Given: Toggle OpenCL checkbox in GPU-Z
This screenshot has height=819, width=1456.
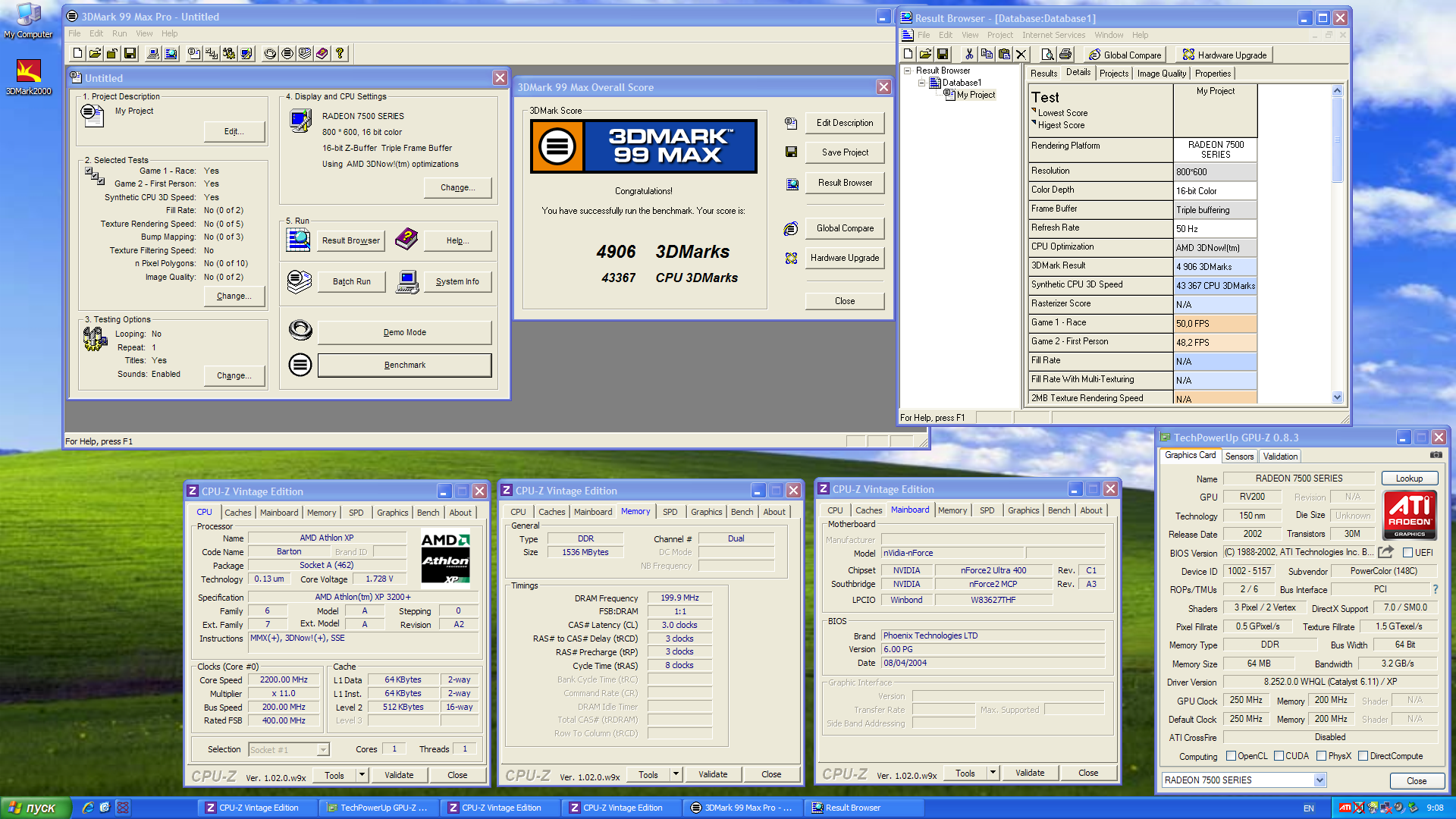Looking at the screenshot, I should click(1232, 756).
